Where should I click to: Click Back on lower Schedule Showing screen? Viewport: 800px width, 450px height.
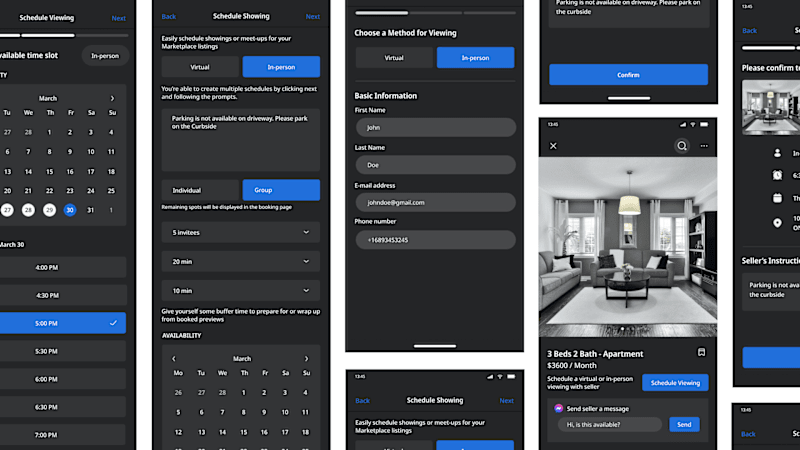[x=362, y=401]
